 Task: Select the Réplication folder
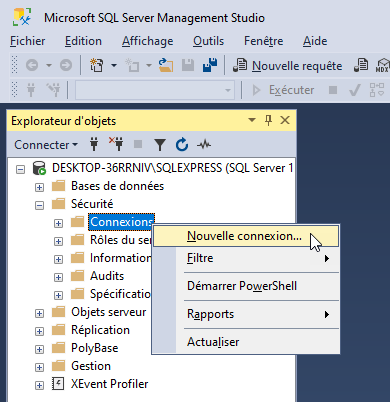tap(100, 330)
